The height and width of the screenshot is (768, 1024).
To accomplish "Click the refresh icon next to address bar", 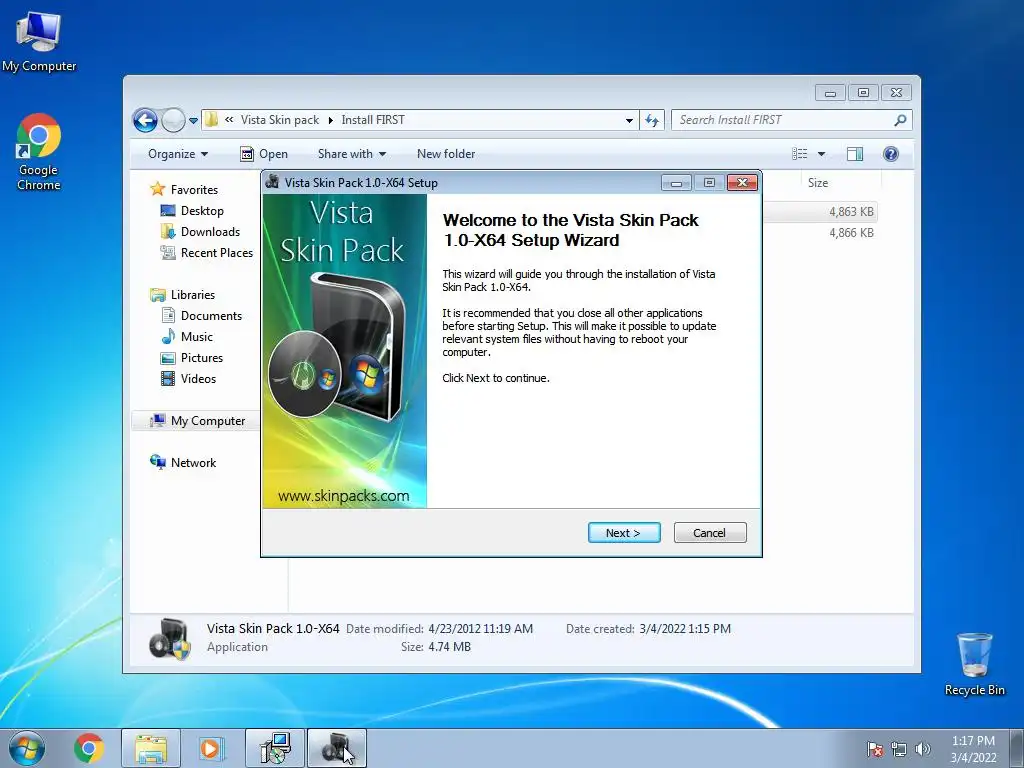I will click(x=652, y=120).
